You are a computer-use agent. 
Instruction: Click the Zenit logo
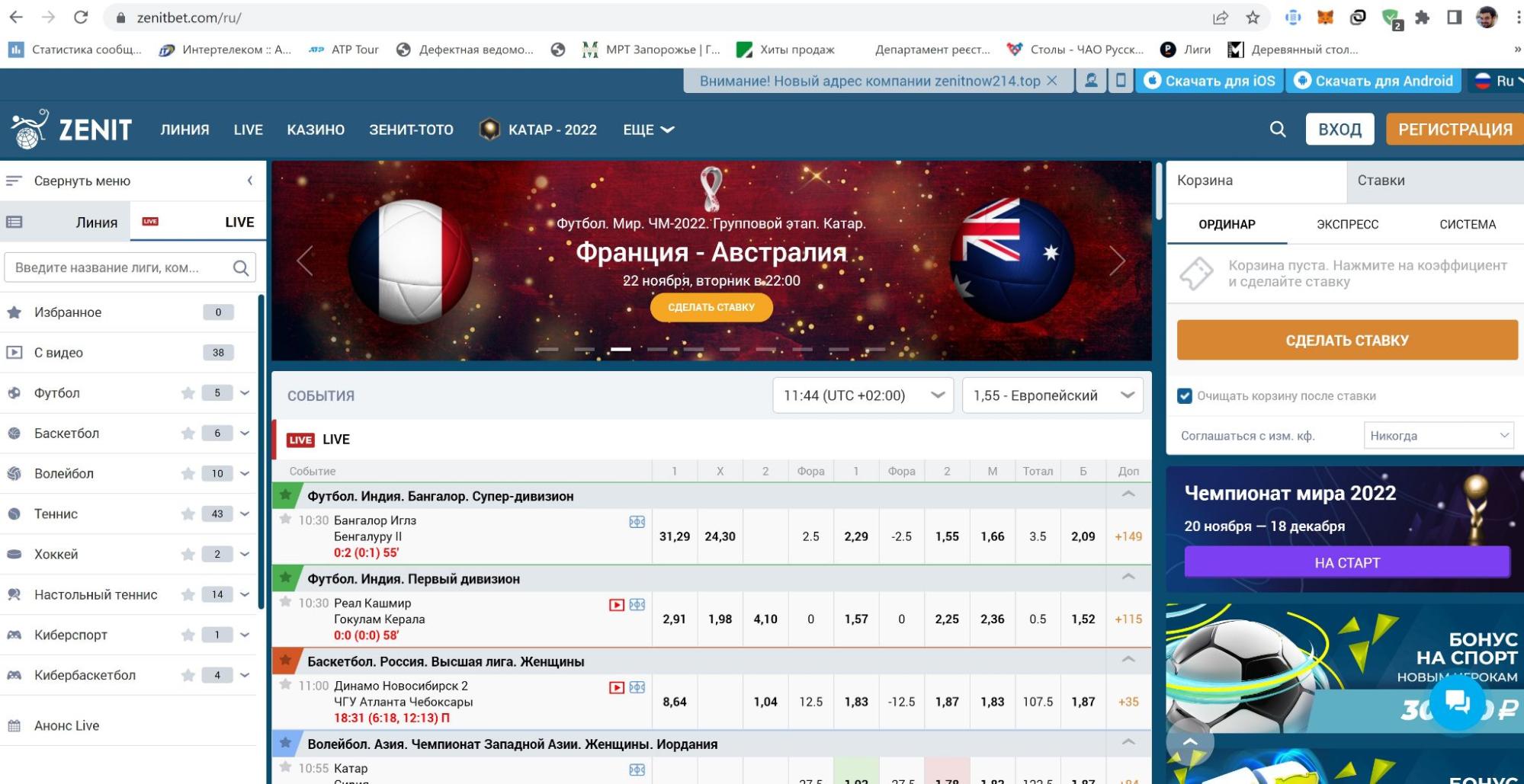pyautogui.click(x=72, y=130)
